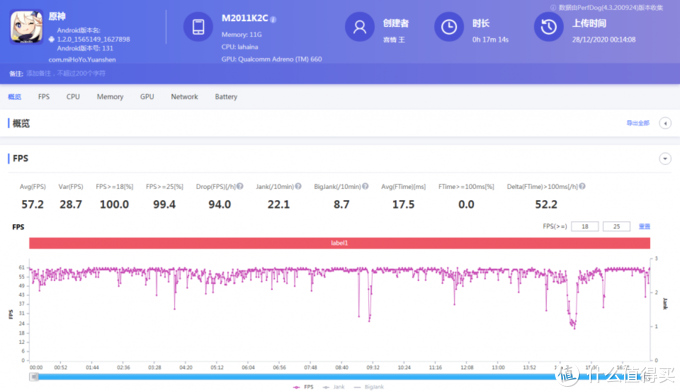Click the creator user profile icon
Image resolution: width=680 pixels, height=392 pixels.
(x=360, y=27)
